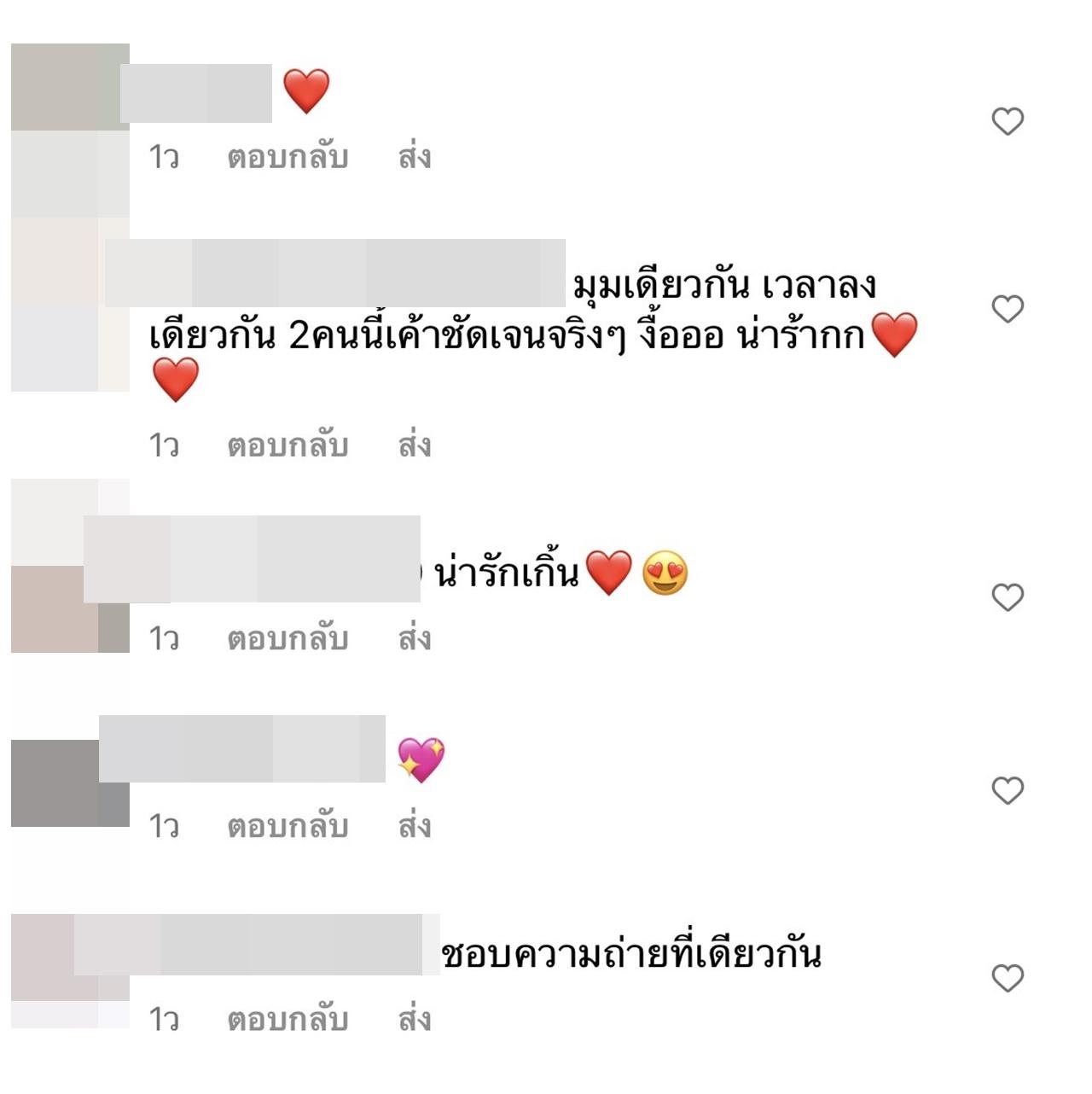The height and width of the screenshot is (1094, 1092).
Task: Reply (ตอบกลับ) to the first heart comment
Action: coord(288,157)
